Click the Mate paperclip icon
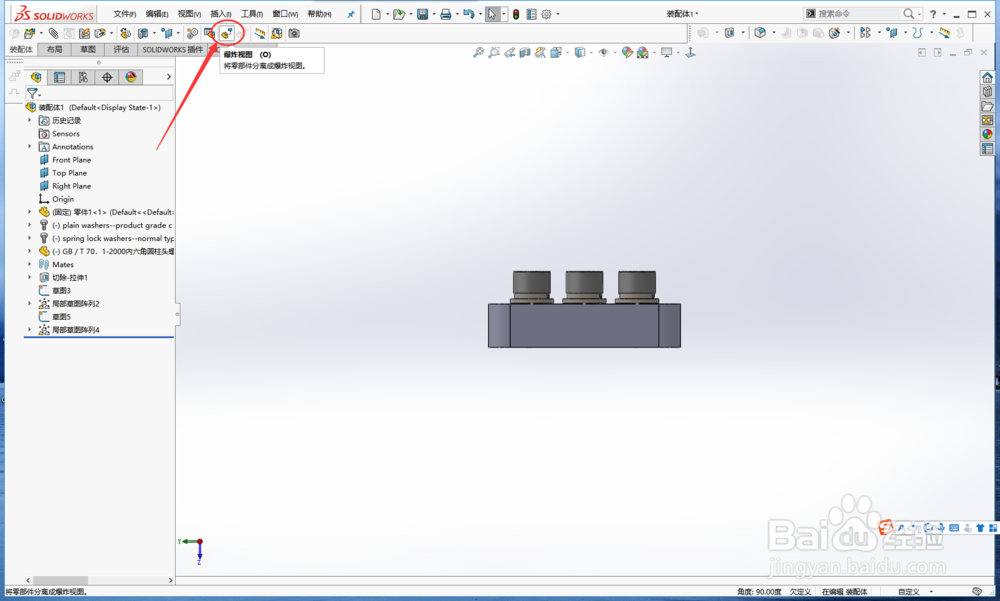 54,33
